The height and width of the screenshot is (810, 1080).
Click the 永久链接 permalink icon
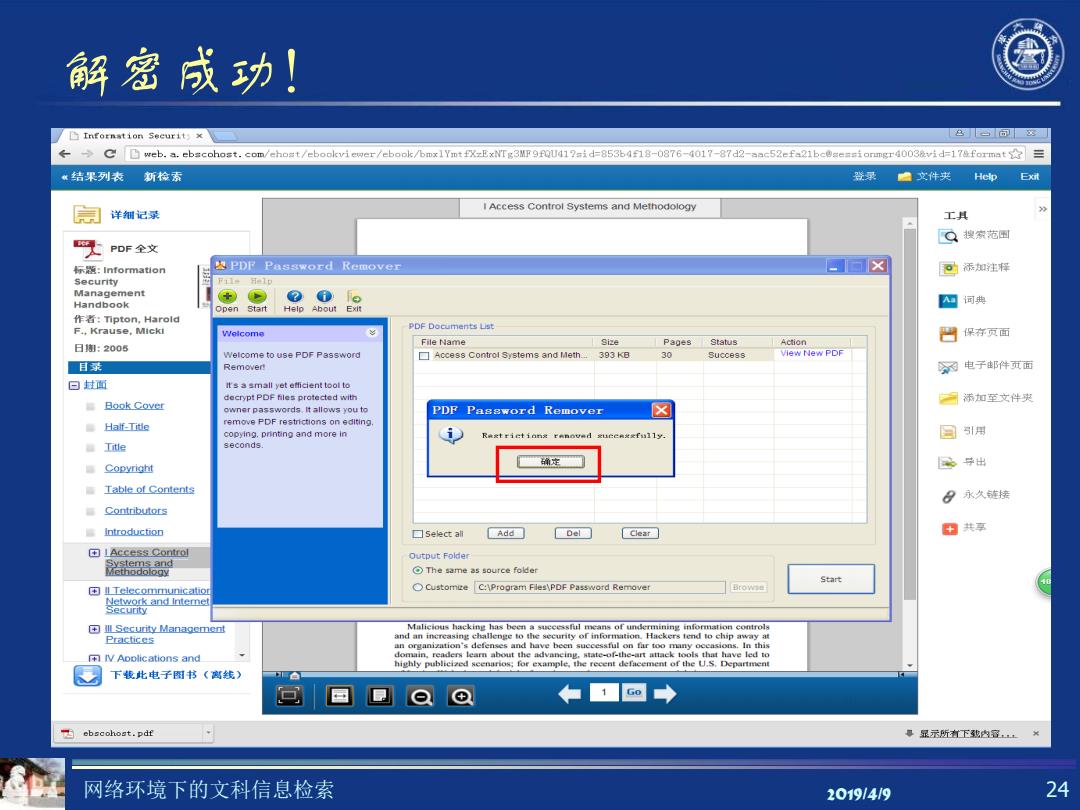click(948, 496)
